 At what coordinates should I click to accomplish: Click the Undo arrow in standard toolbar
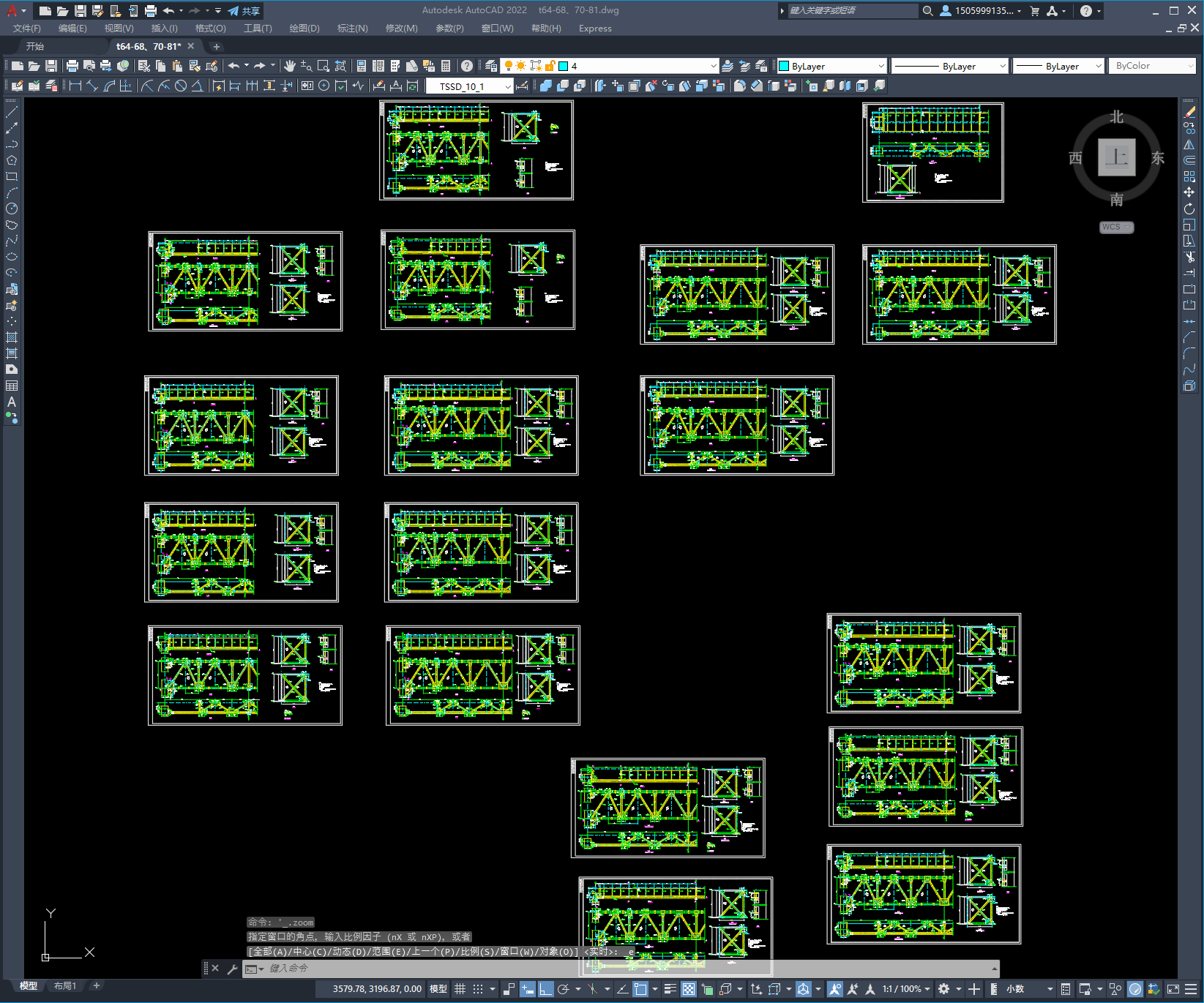click(233, 66)
